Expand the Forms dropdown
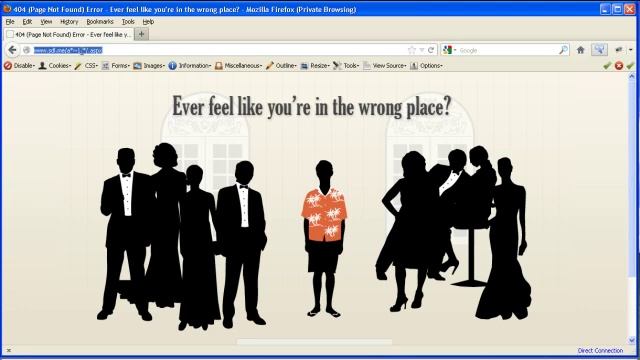640x360 pixels. [116, 66]
